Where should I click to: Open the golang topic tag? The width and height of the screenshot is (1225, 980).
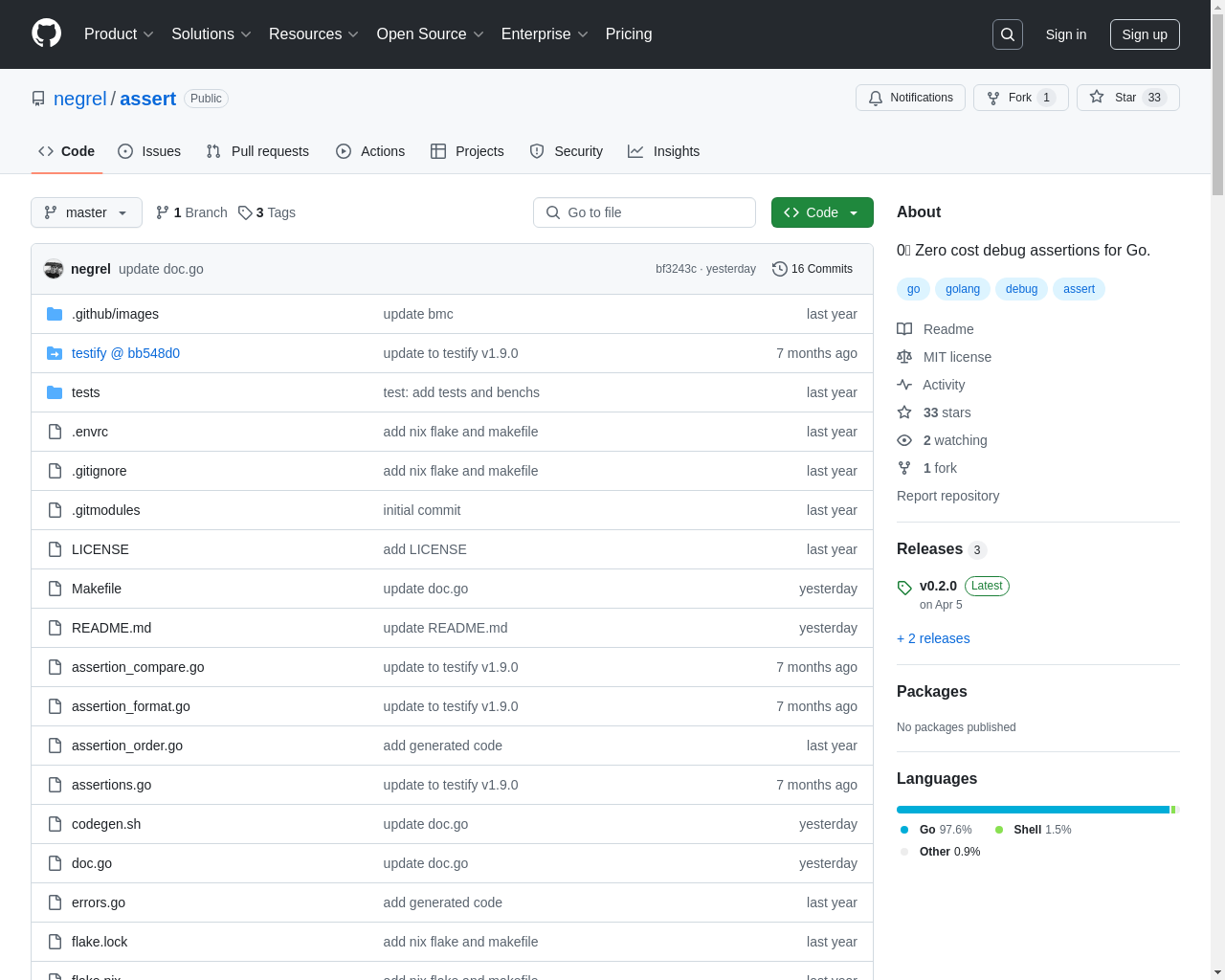tap(963, 289)
